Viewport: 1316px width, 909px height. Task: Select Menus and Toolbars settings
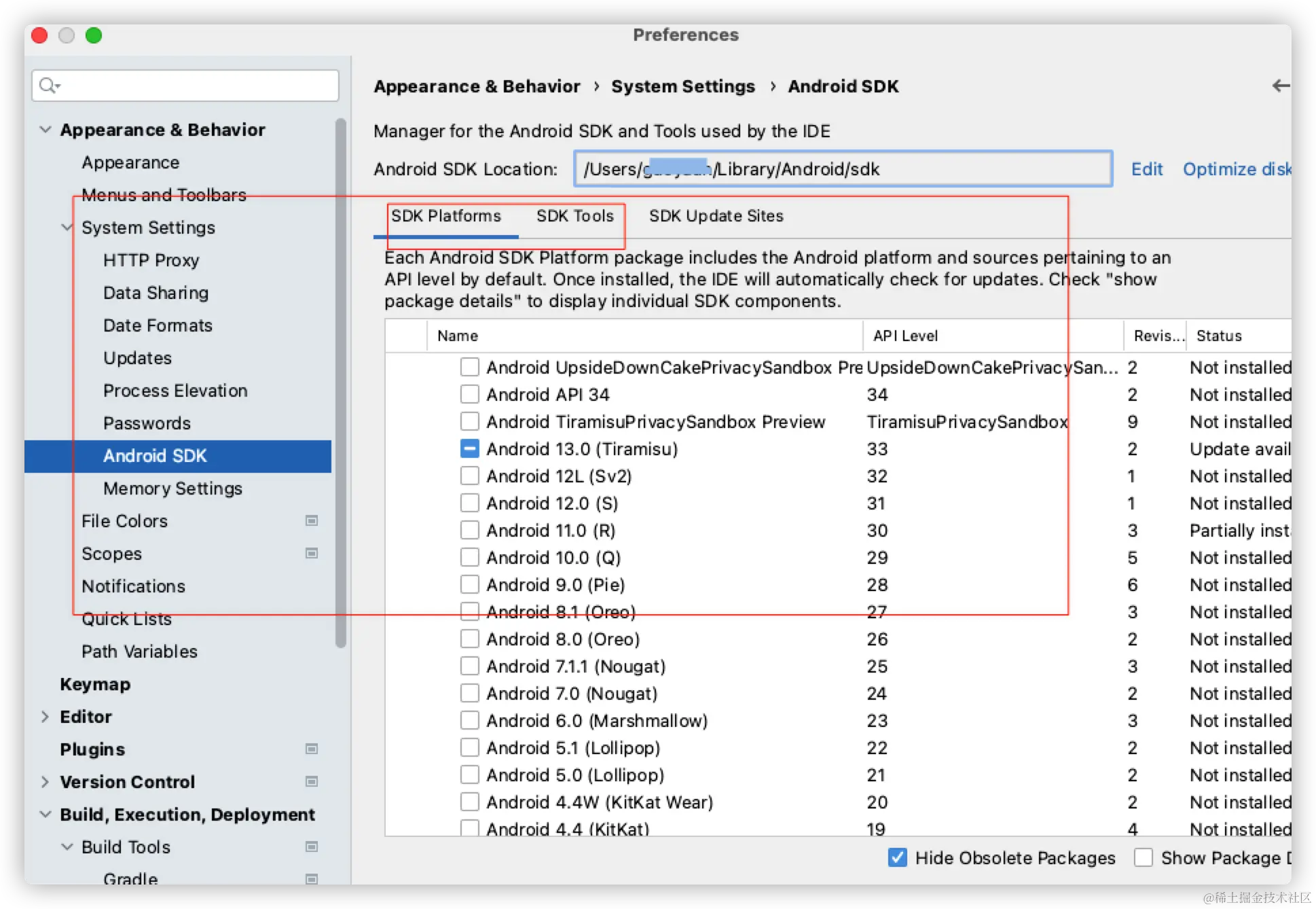click(164, 195)
